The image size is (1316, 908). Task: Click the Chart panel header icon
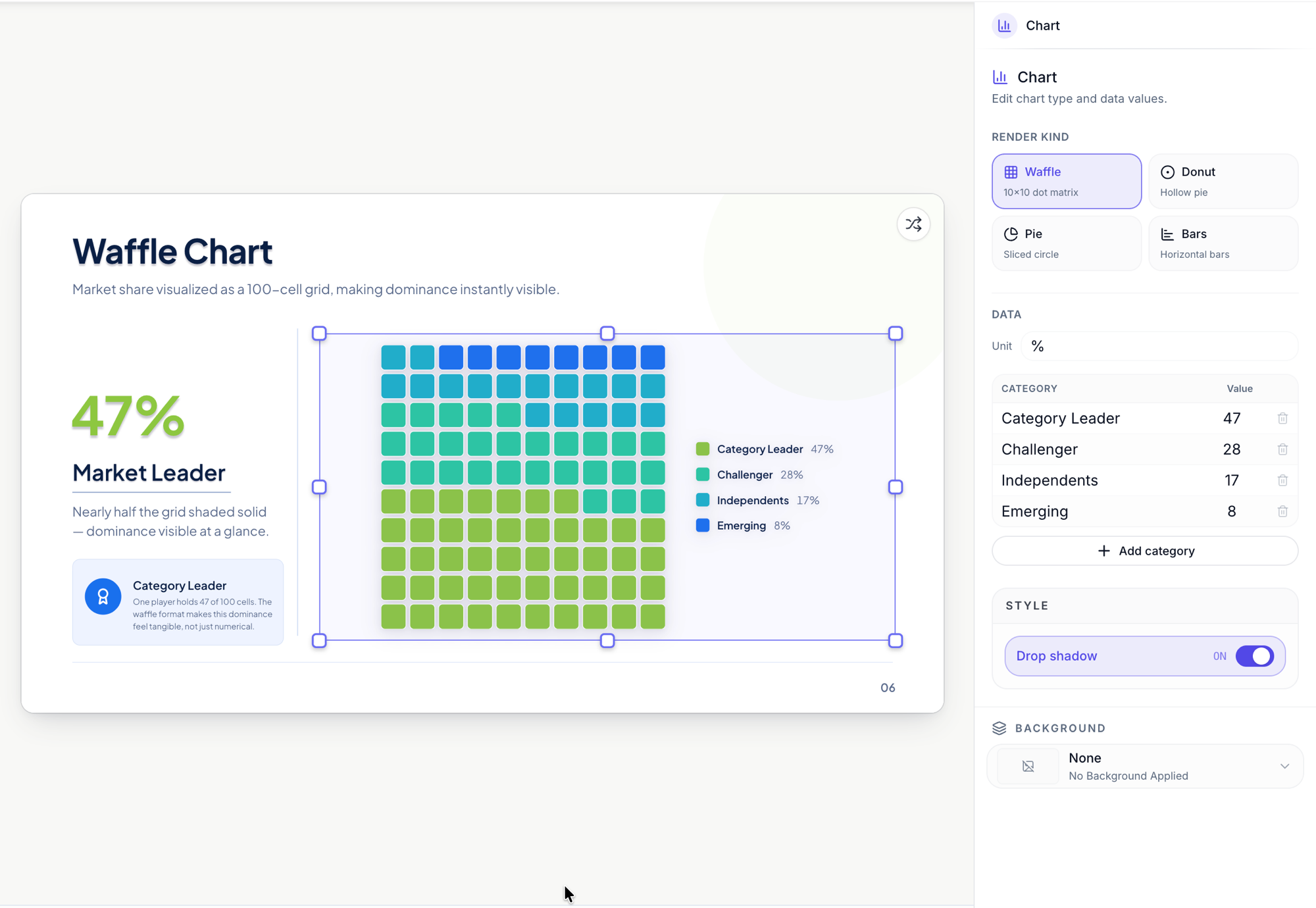(x=1004, y=26)
